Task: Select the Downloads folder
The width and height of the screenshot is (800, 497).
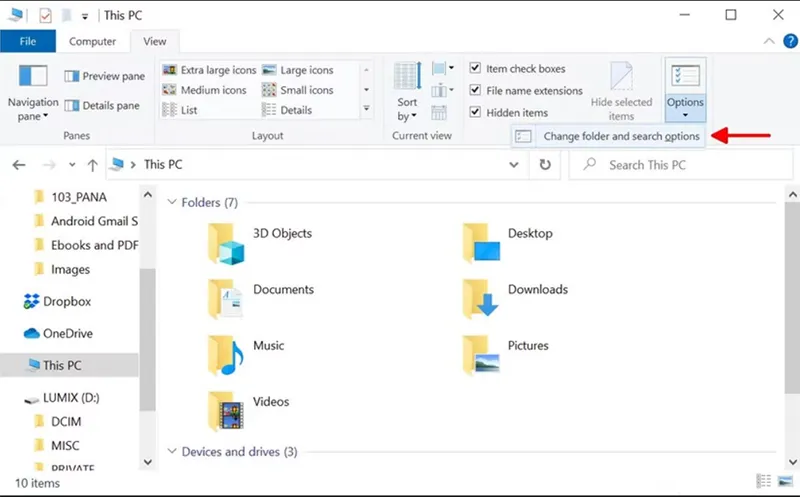Action: 515,300
